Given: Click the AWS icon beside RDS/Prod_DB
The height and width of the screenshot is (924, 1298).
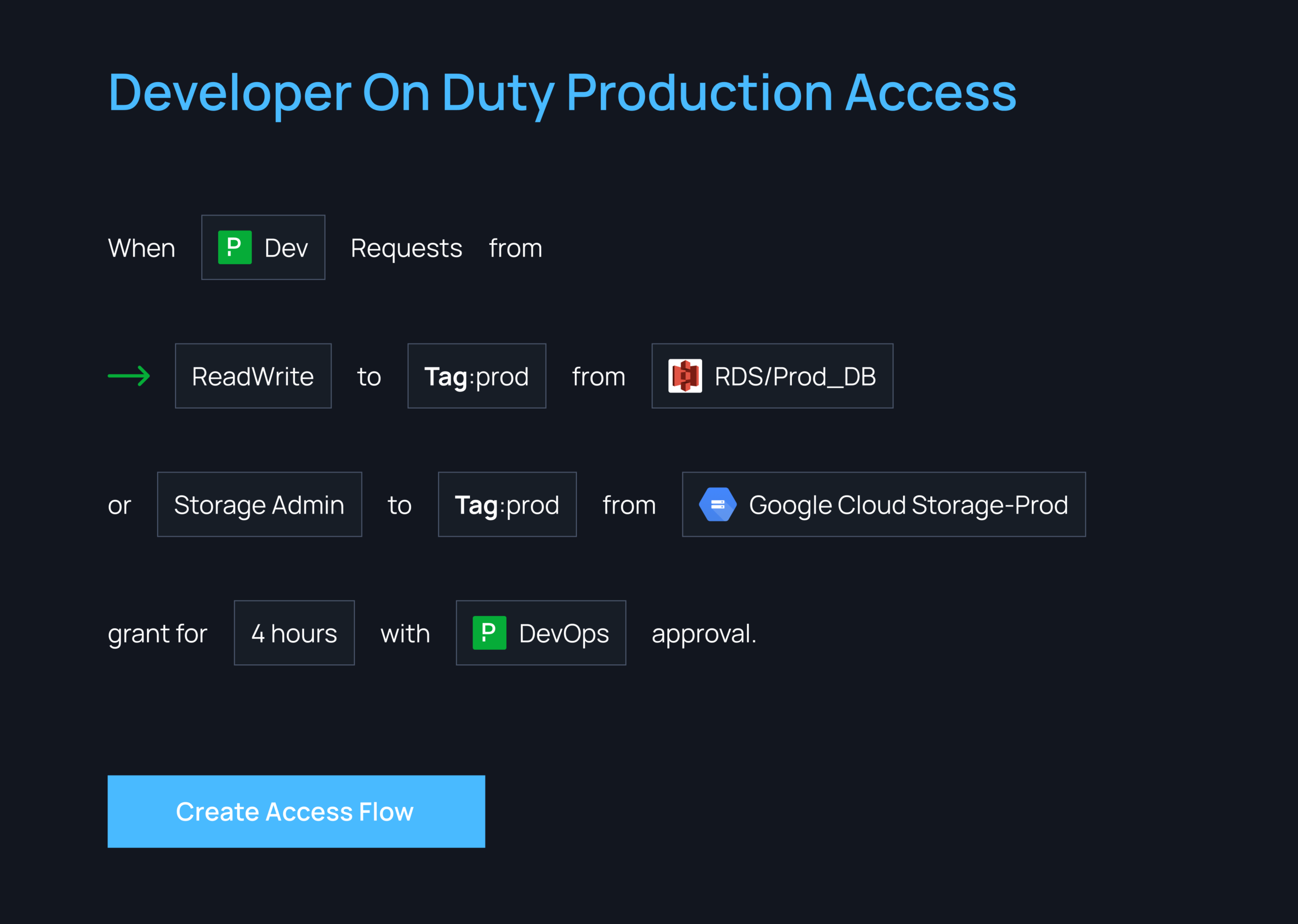Looking at the screenshot, I should pos(685,376).
